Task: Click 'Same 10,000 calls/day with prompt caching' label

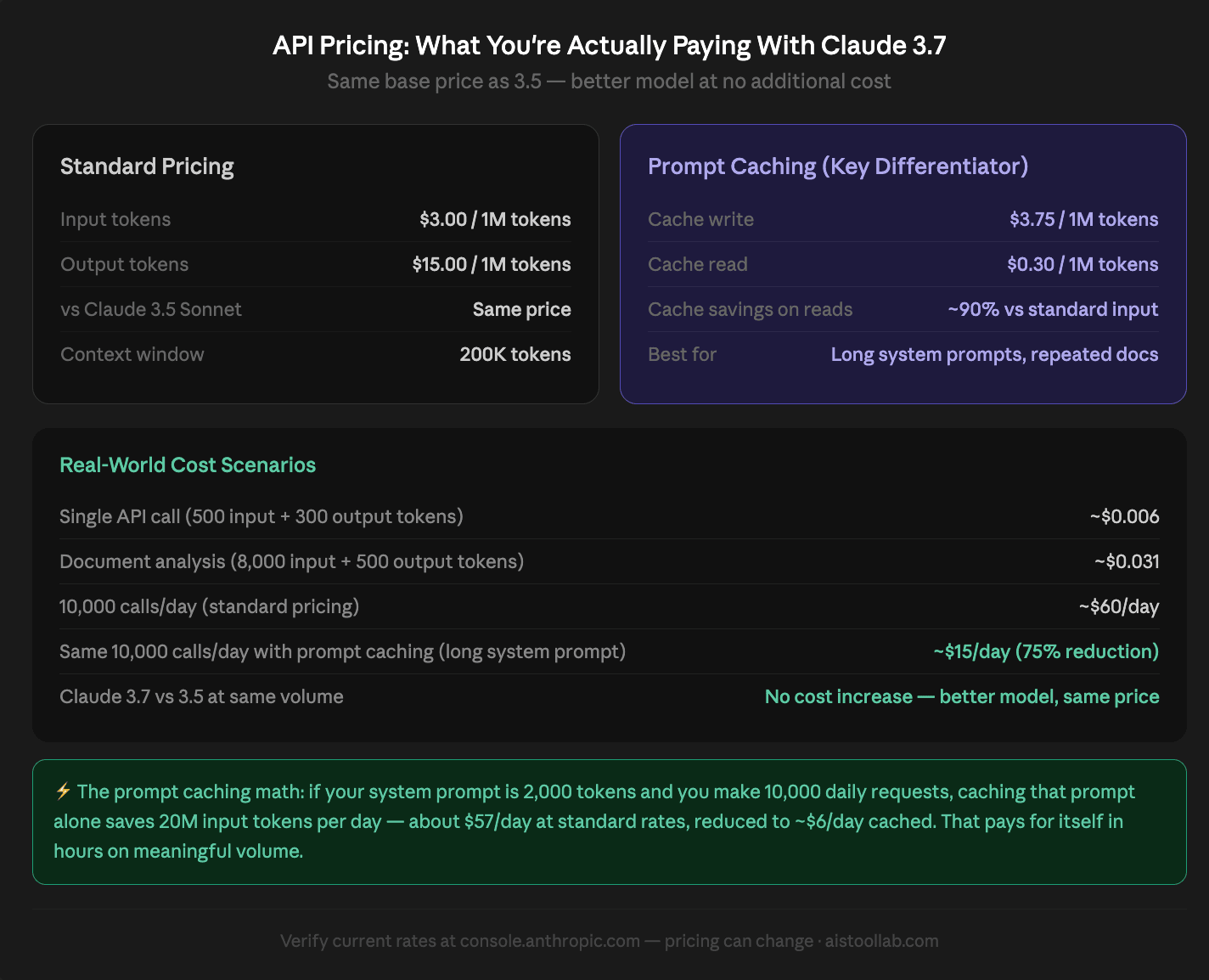Action: coord(342,651)
